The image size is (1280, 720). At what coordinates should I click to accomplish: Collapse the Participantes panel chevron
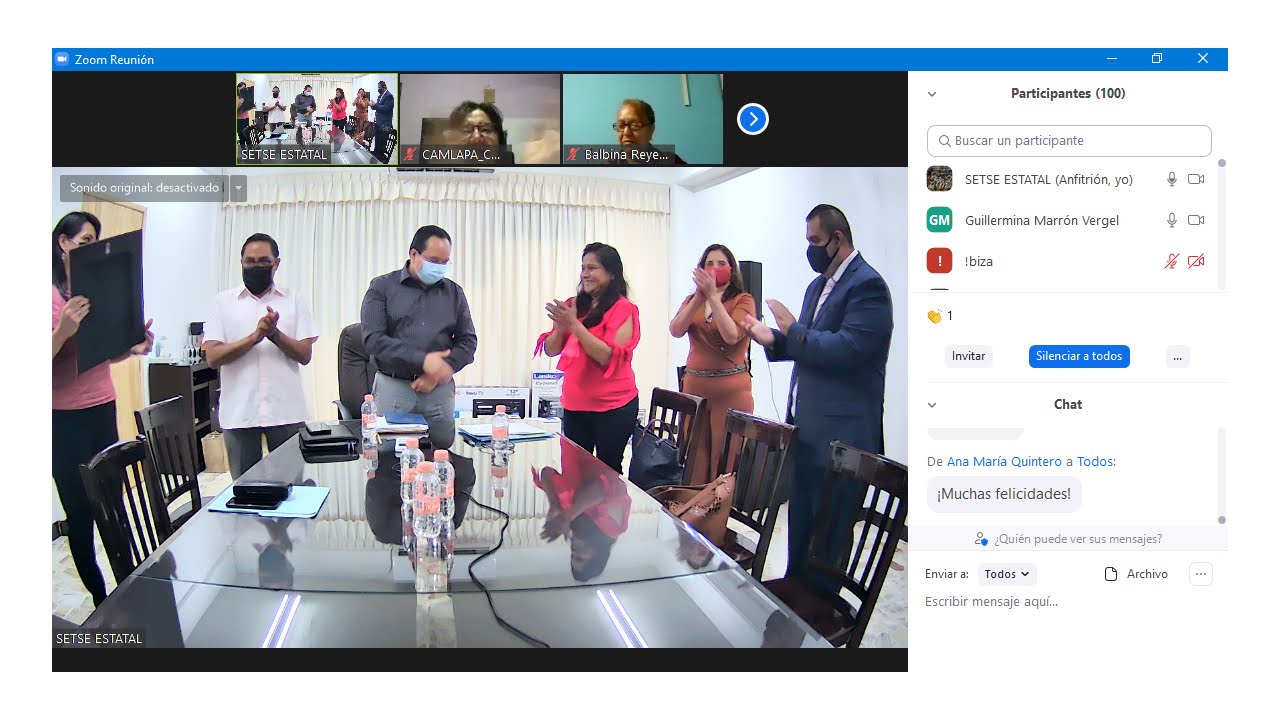tap(932, 94)
